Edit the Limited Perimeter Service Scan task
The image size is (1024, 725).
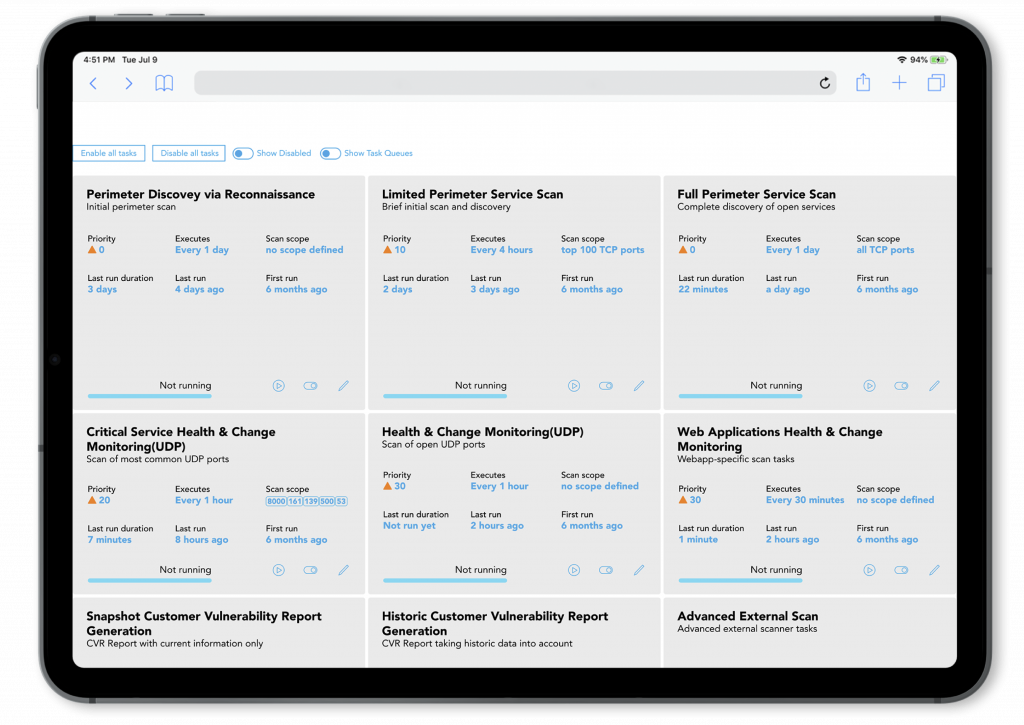click(x=639, y=386)
